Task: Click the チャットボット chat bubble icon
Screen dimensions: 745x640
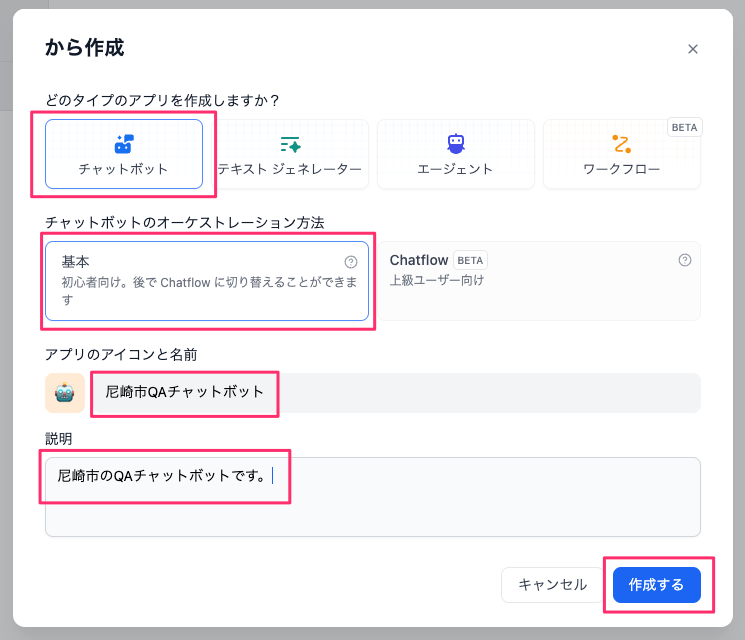Action: 124,144
